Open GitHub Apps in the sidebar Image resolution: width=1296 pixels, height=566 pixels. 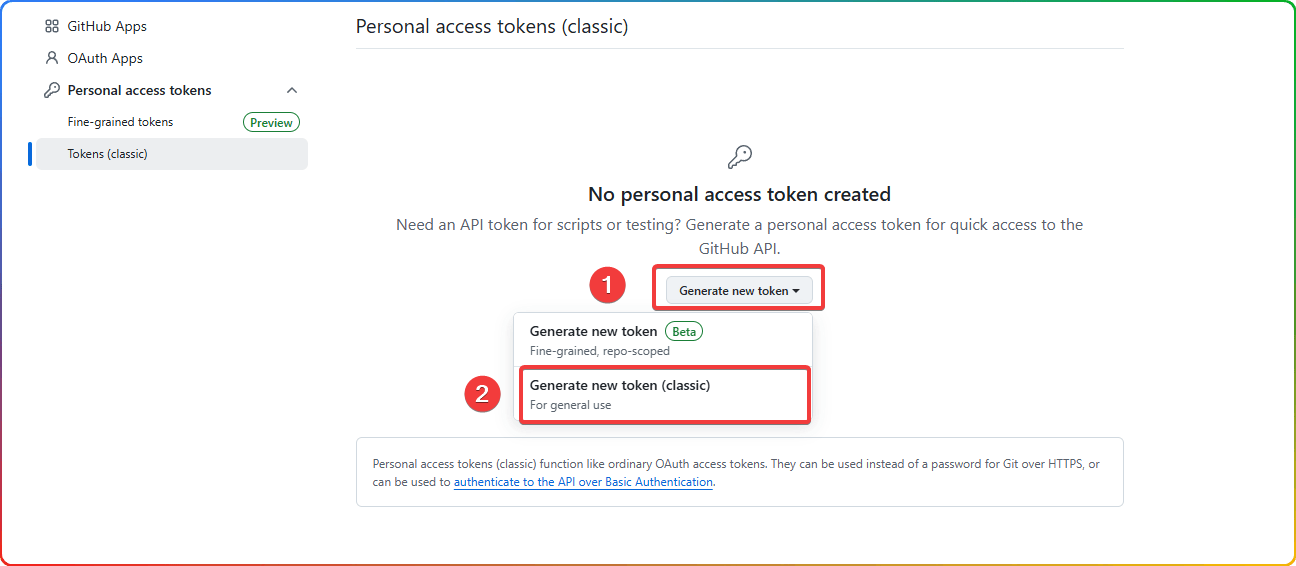point(107,27)
